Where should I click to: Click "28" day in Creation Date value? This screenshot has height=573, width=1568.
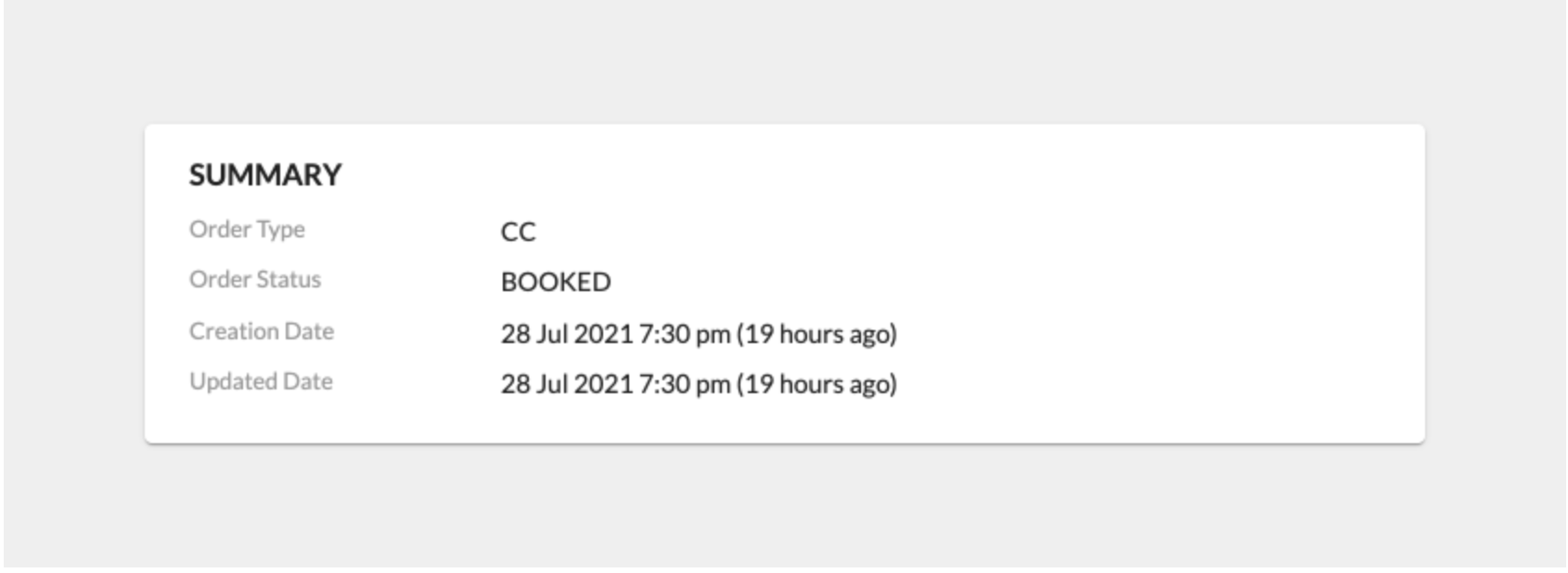pyautogui.click(x=515, y=334)
